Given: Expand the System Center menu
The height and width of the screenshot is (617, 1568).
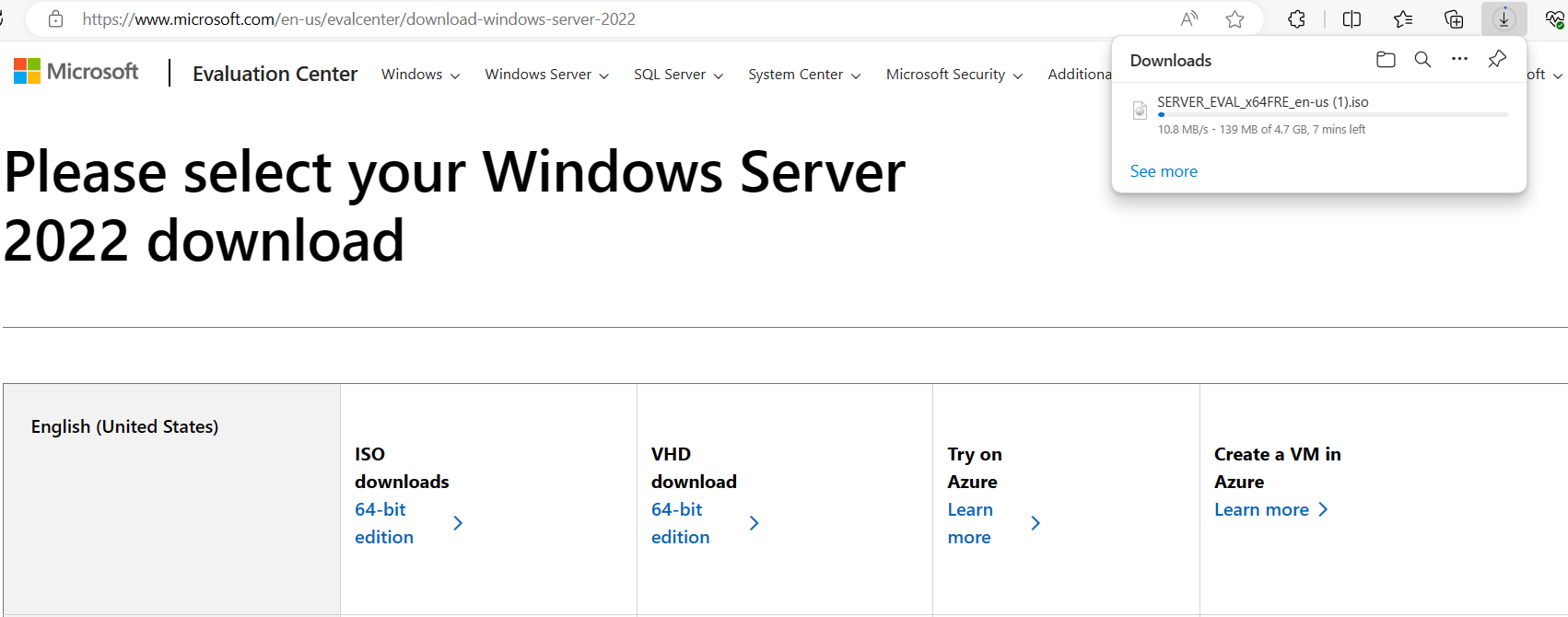Looking at the screenshot, I should click(x=804, y=75).
